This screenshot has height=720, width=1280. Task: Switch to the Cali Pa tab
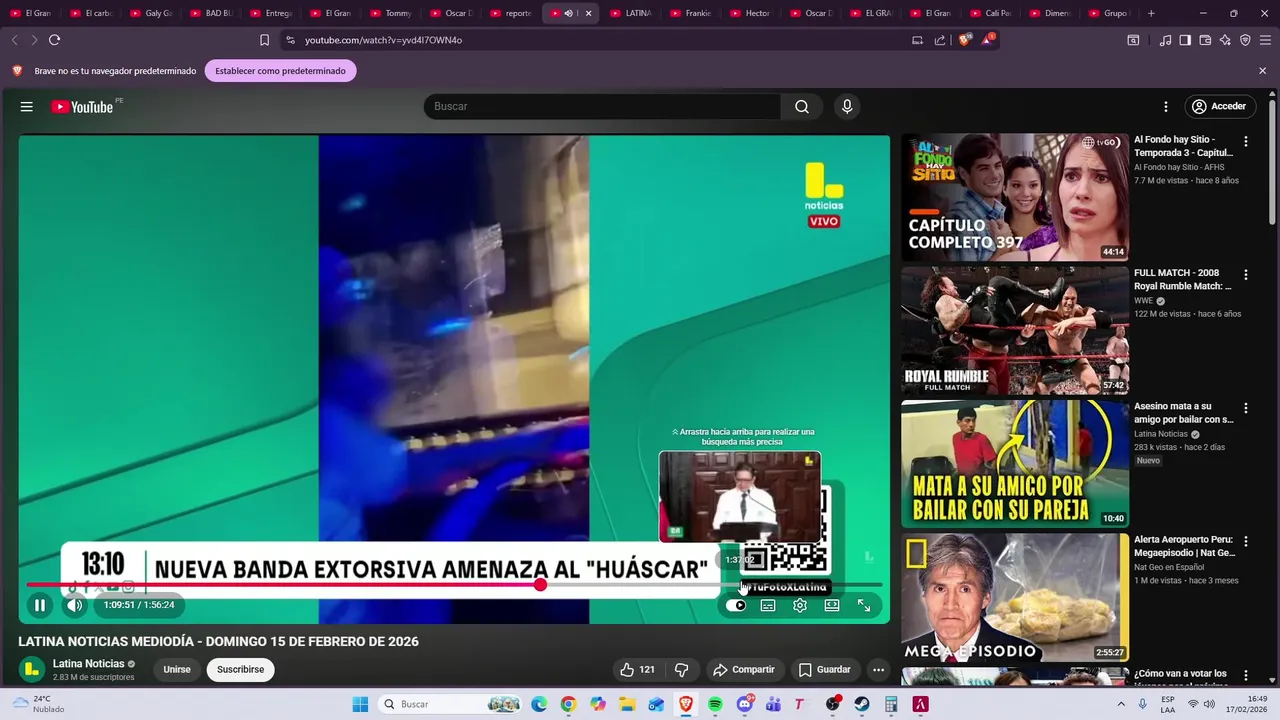click(x=991, y=13)
